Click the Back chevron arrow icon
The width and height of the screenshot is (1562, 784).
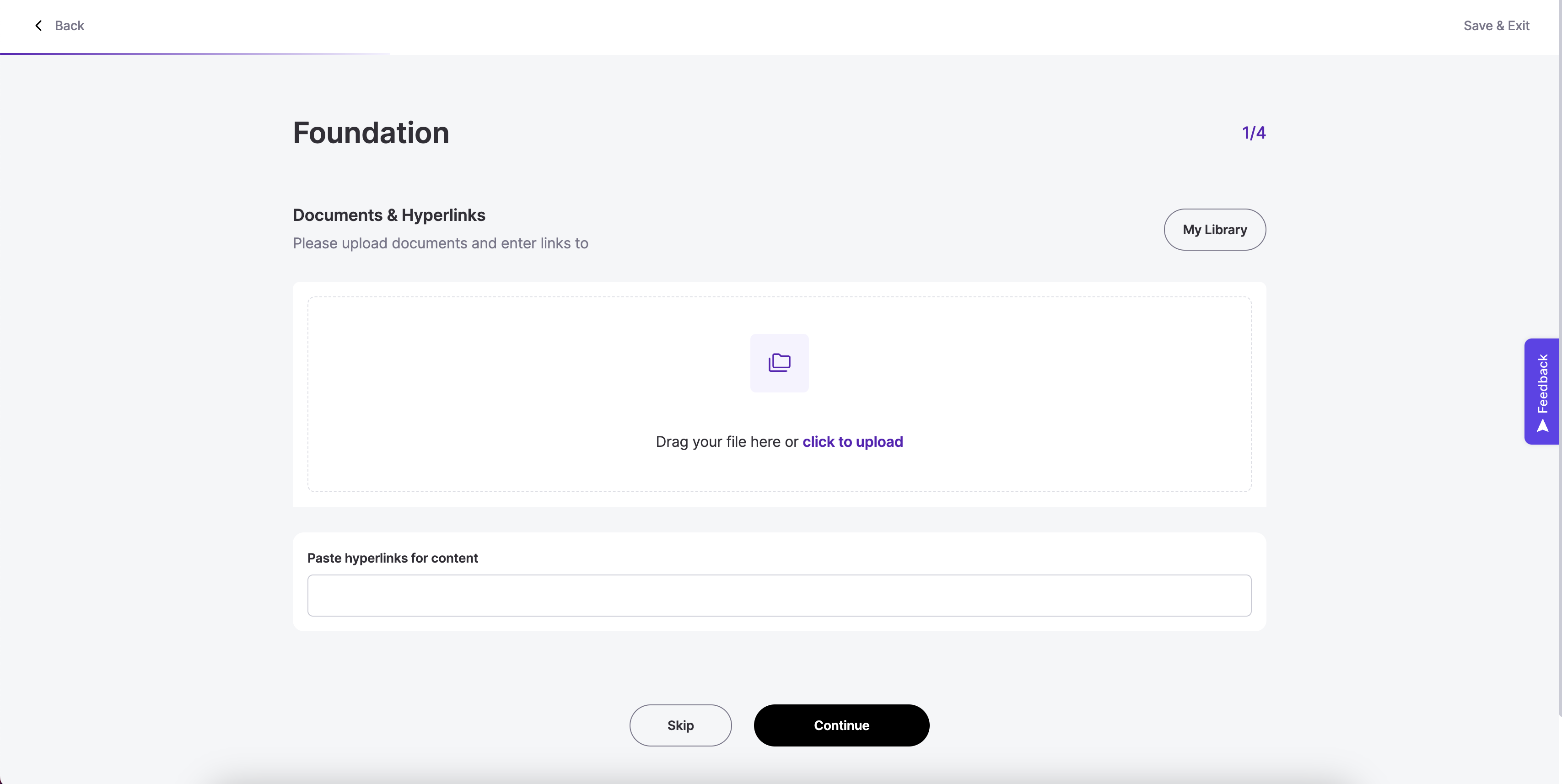click(x=39, y=26)
